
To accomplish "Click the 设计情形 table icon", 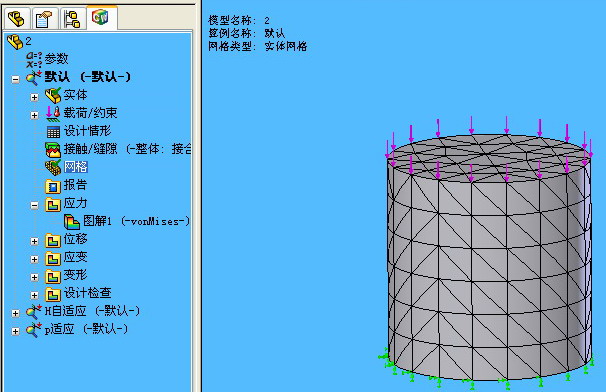I will tap(53, 131).
